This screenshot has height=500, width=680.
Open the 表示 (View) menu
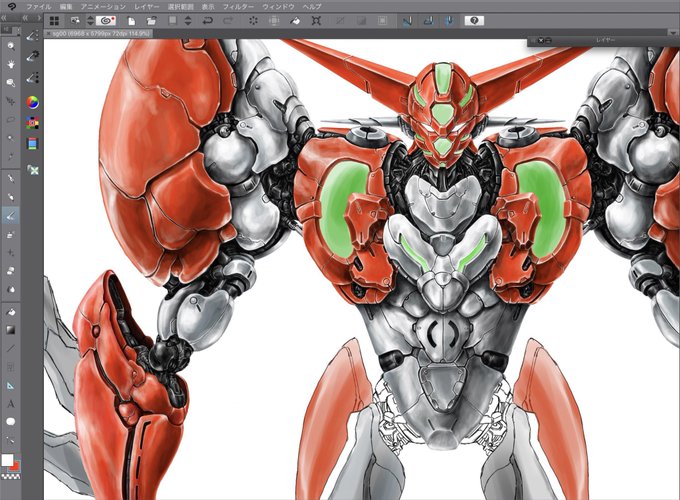coord(208,7)
